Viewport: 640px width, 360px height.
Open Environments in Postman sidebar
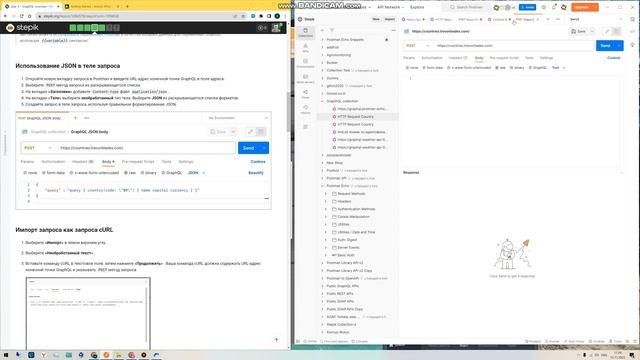pos(305,63)
